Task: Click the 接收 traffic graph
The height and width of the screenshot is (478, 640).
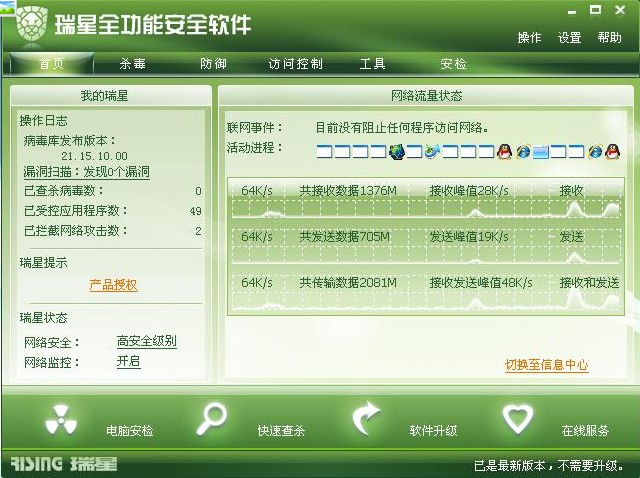Action: pyautogui.click(x=426, y=200)
